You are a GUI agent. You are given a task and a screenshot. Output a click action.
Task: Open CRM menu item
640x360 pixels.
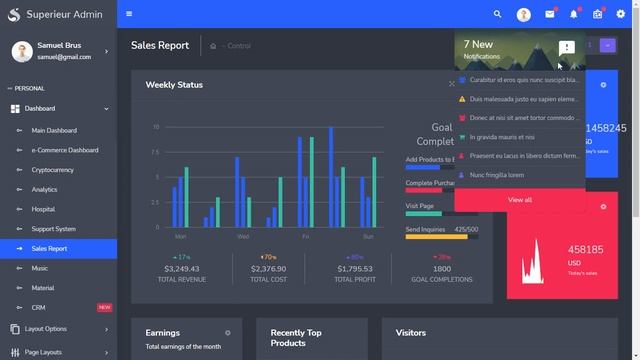pos(58,307)
